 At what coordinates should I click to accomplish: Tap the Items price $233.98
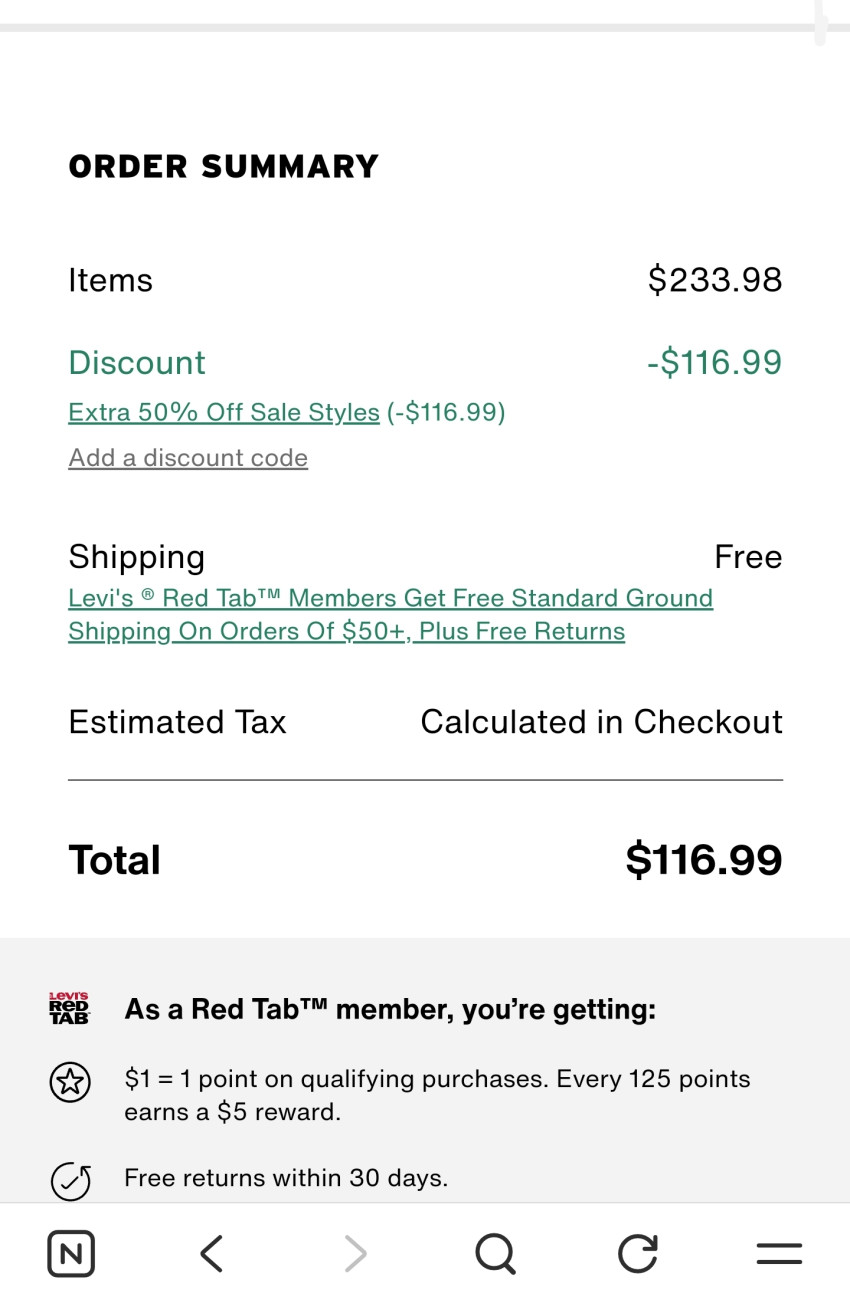click(x=714, y=280)
